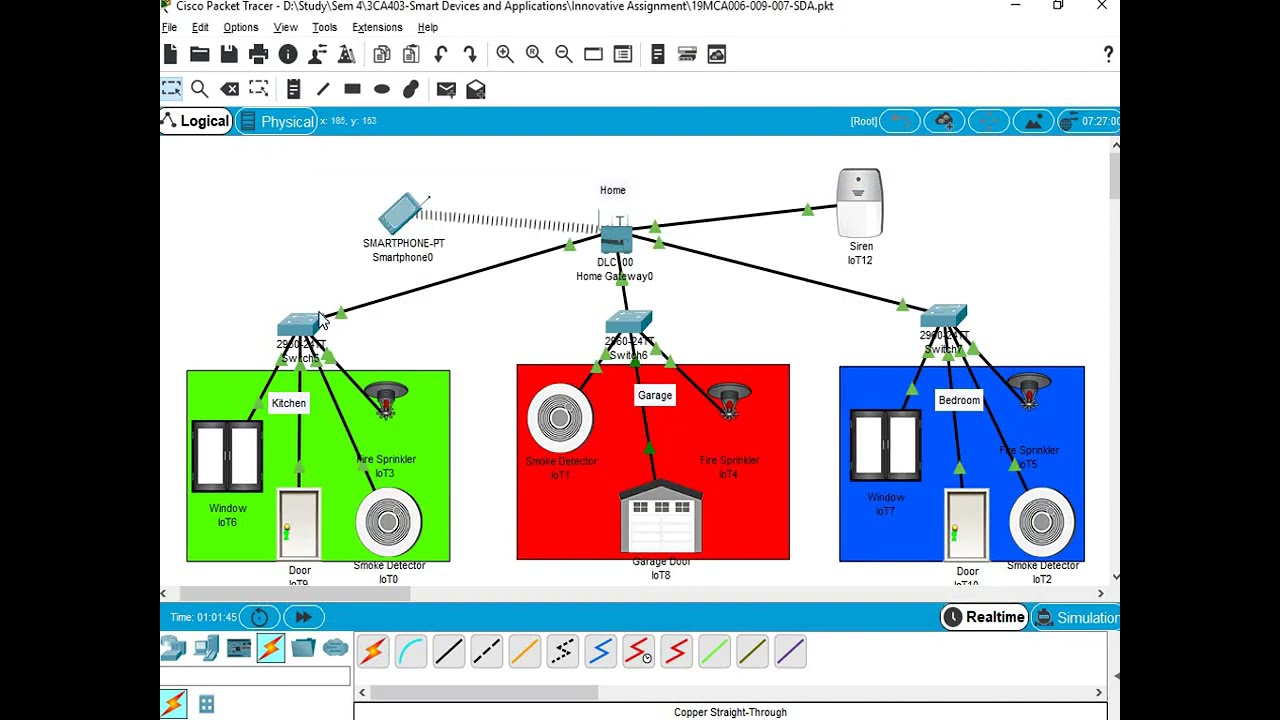The width and height of the screenshot is (1280, 720).
Task: Click the Home Gateway0 device
Action: pyautogui.click(x=616, y=239)
